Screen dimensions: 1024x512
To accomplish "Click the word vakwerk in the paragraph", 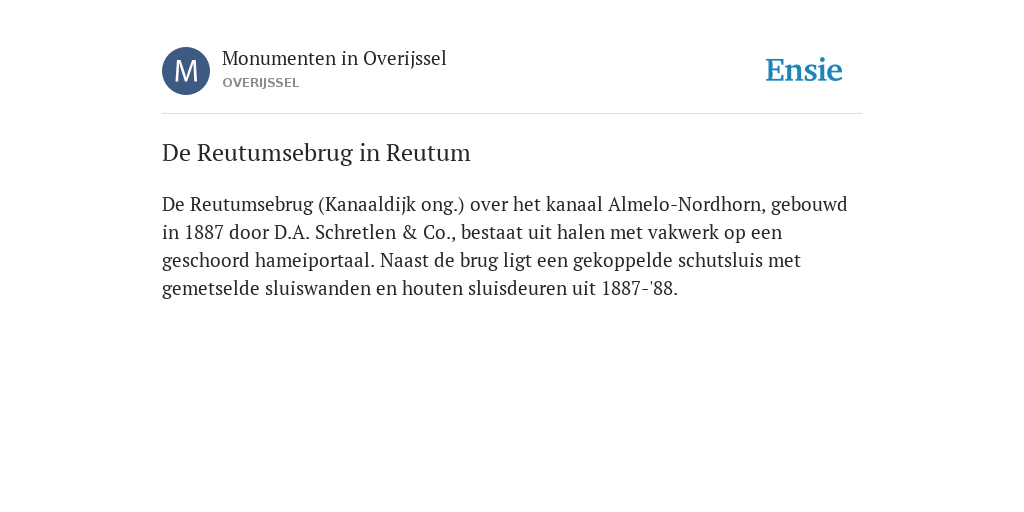I will pos(684,232).
